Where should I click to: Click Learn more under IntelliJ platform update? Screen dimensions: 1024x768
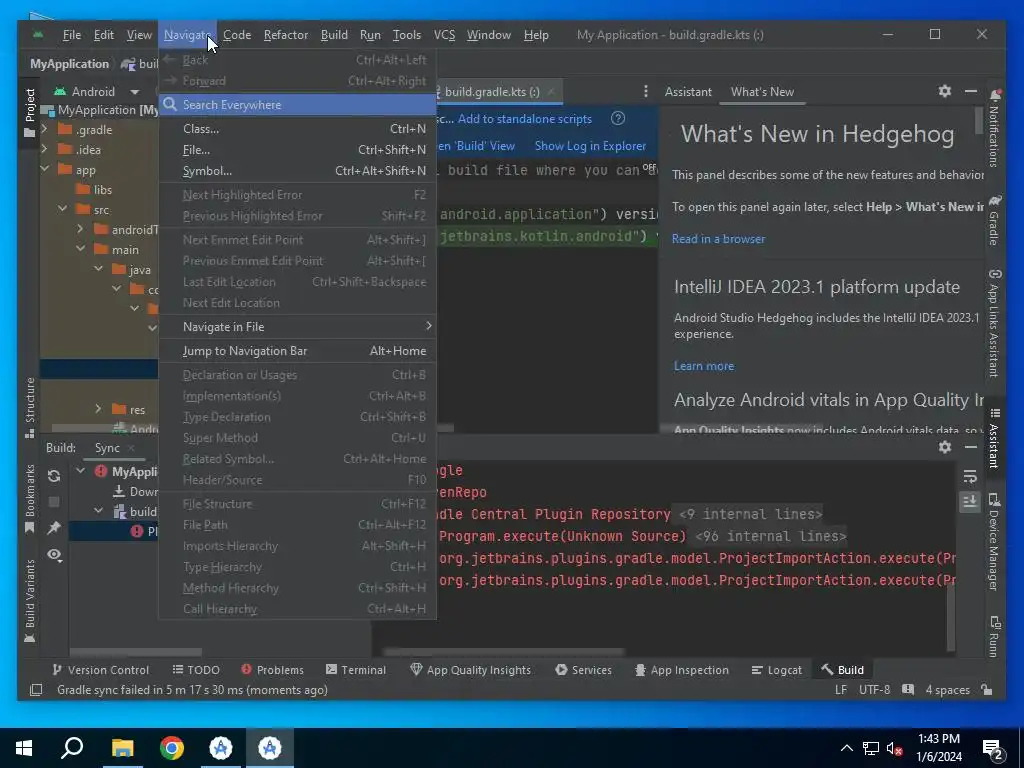(704, 366)
